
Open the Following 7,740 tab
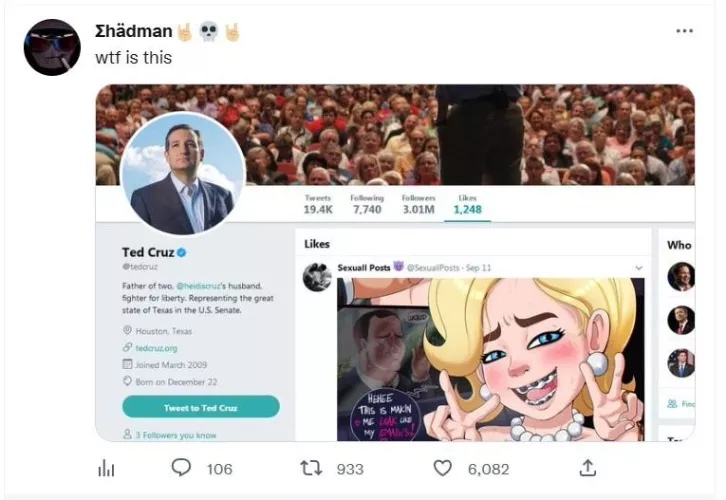(x=367, y=204)
